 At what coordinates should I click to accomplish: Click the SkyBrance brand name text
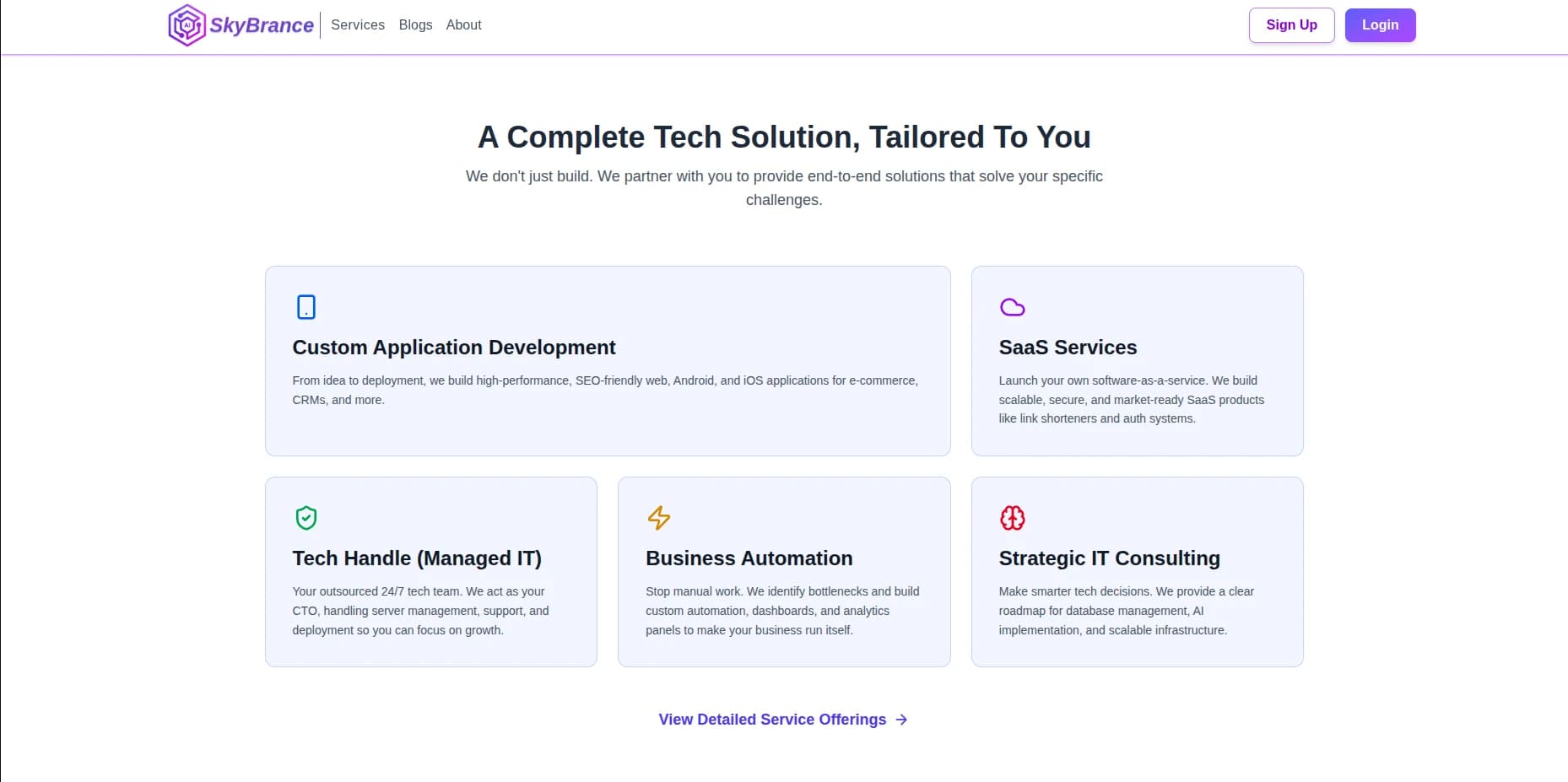(x=262, y=25)
